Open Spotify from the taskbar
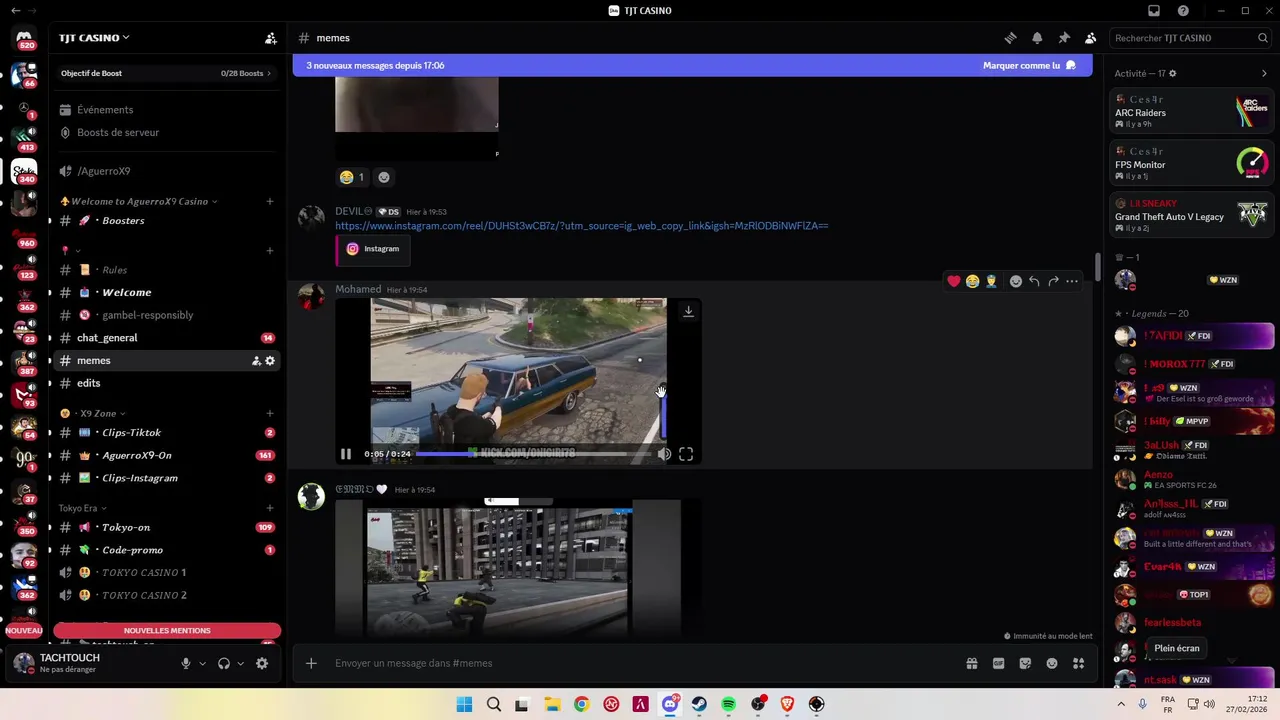1280x720 pixels. pos(728,705)
